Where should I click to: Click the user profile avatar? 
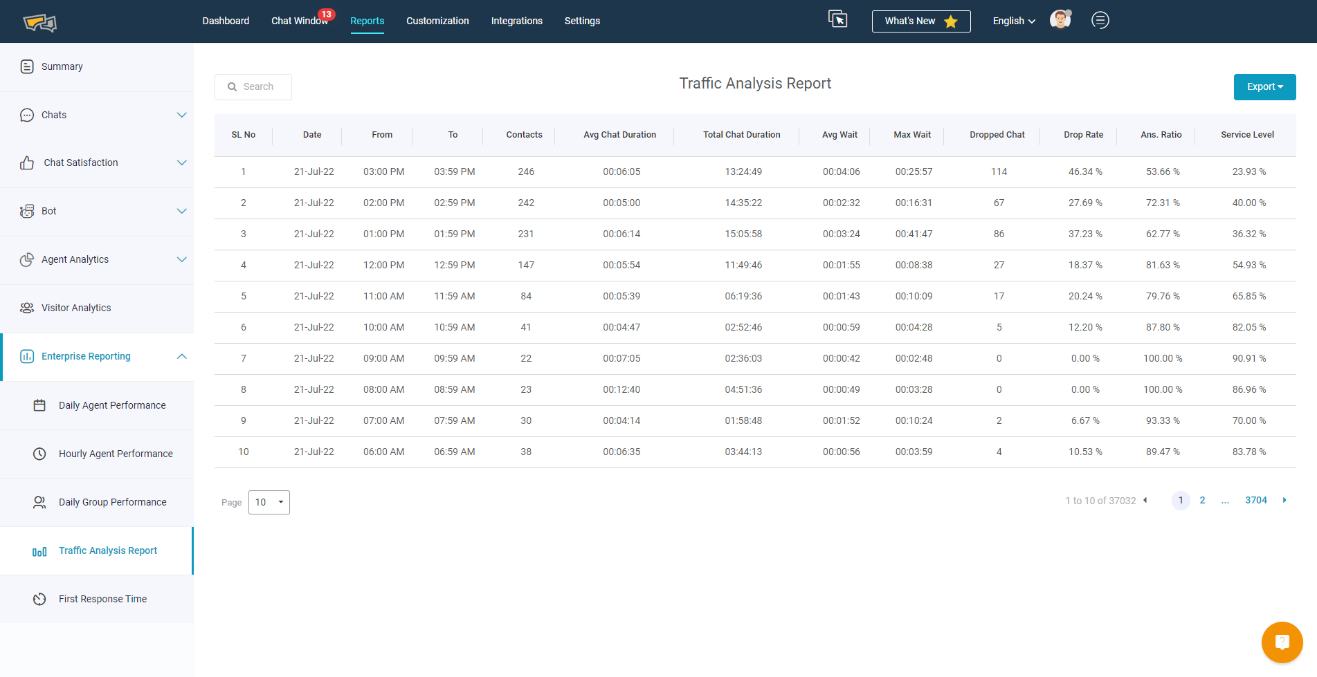tap(1060, 20)
